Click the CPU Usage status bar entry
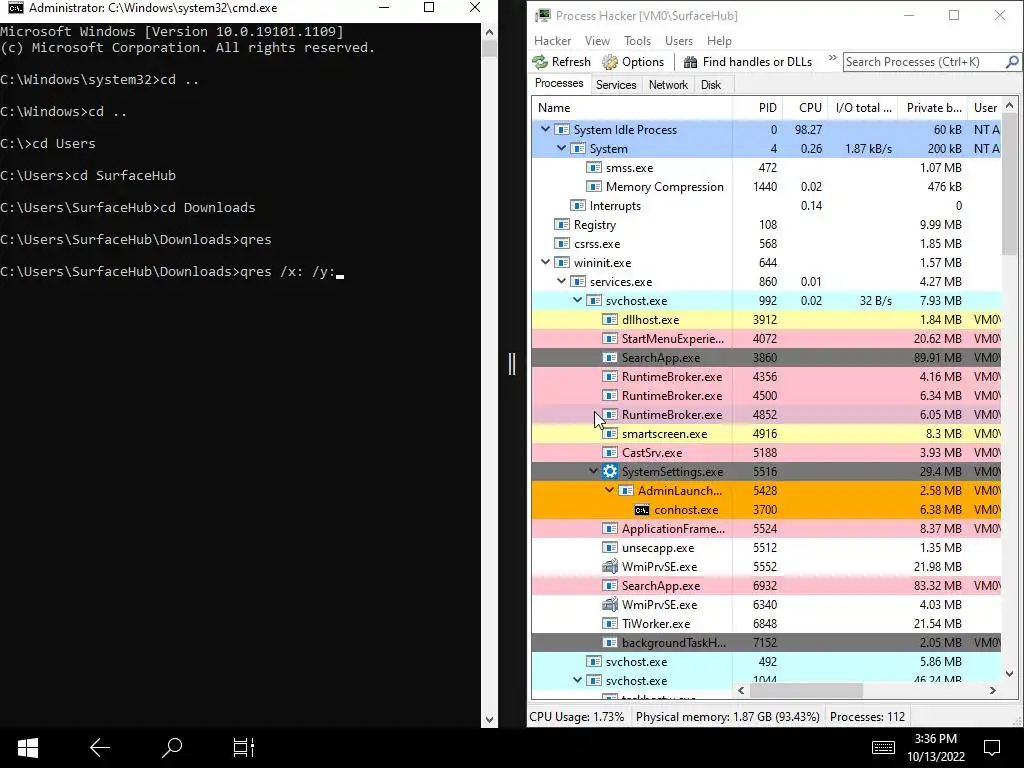Viewport: 1024px width, 768px height. tap(577, 717)
